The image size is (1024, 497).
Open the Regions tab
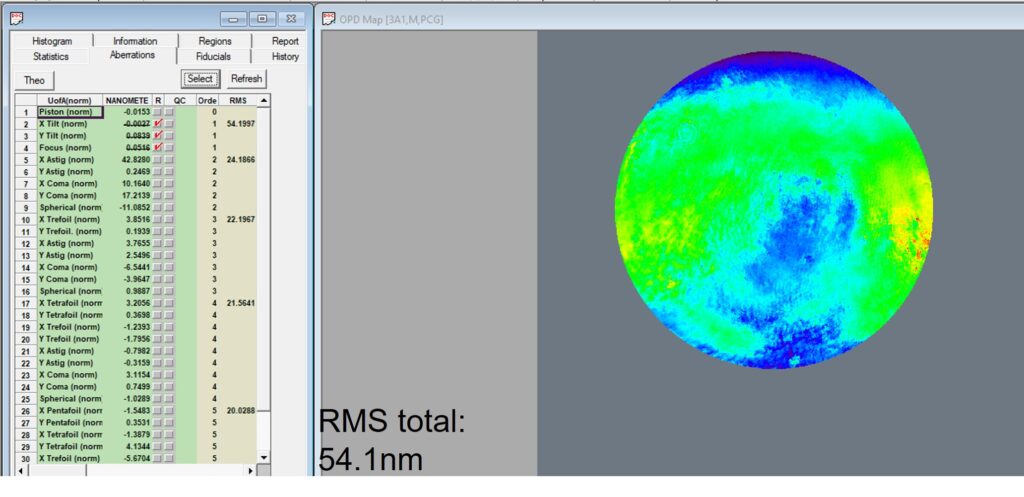(x=213, y=41)
